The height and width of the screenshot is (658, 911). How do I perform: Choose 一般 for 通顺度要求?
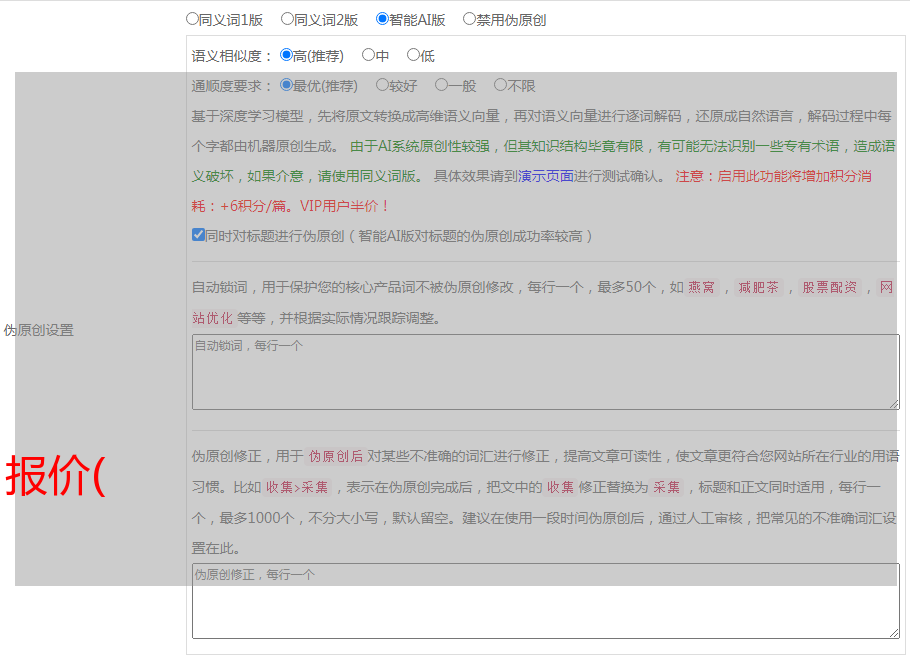(x=442, y=86)
